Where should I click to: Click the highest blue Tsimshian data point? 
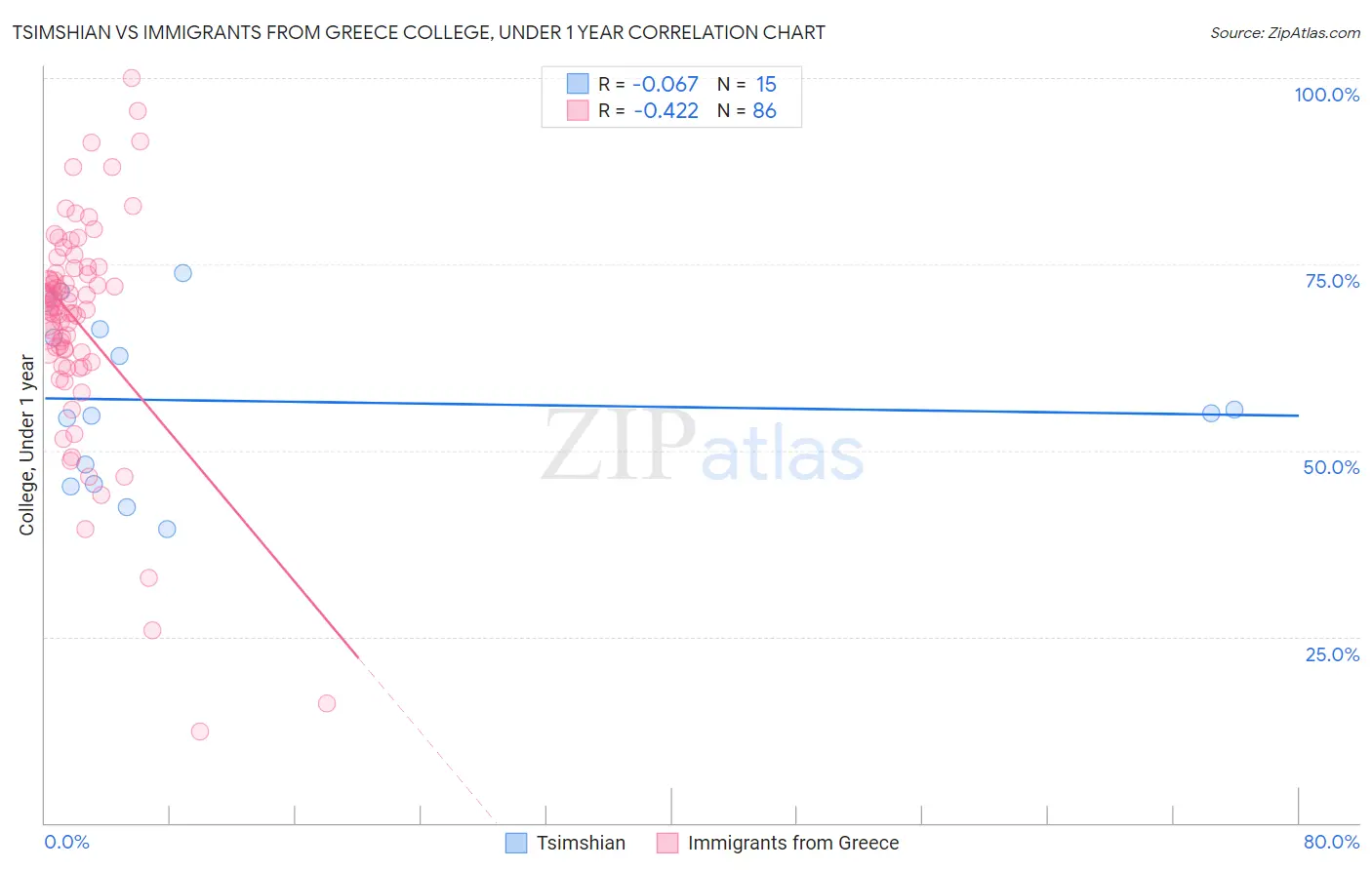tap(182, 273)
